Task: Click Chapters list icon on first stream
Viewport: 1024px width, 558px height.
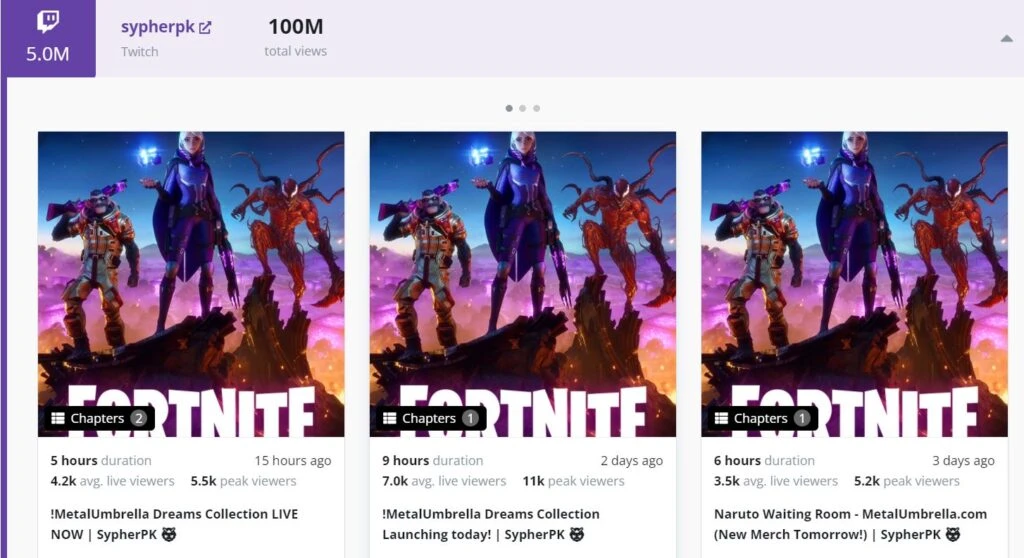Action: click(x=58, y=418)
